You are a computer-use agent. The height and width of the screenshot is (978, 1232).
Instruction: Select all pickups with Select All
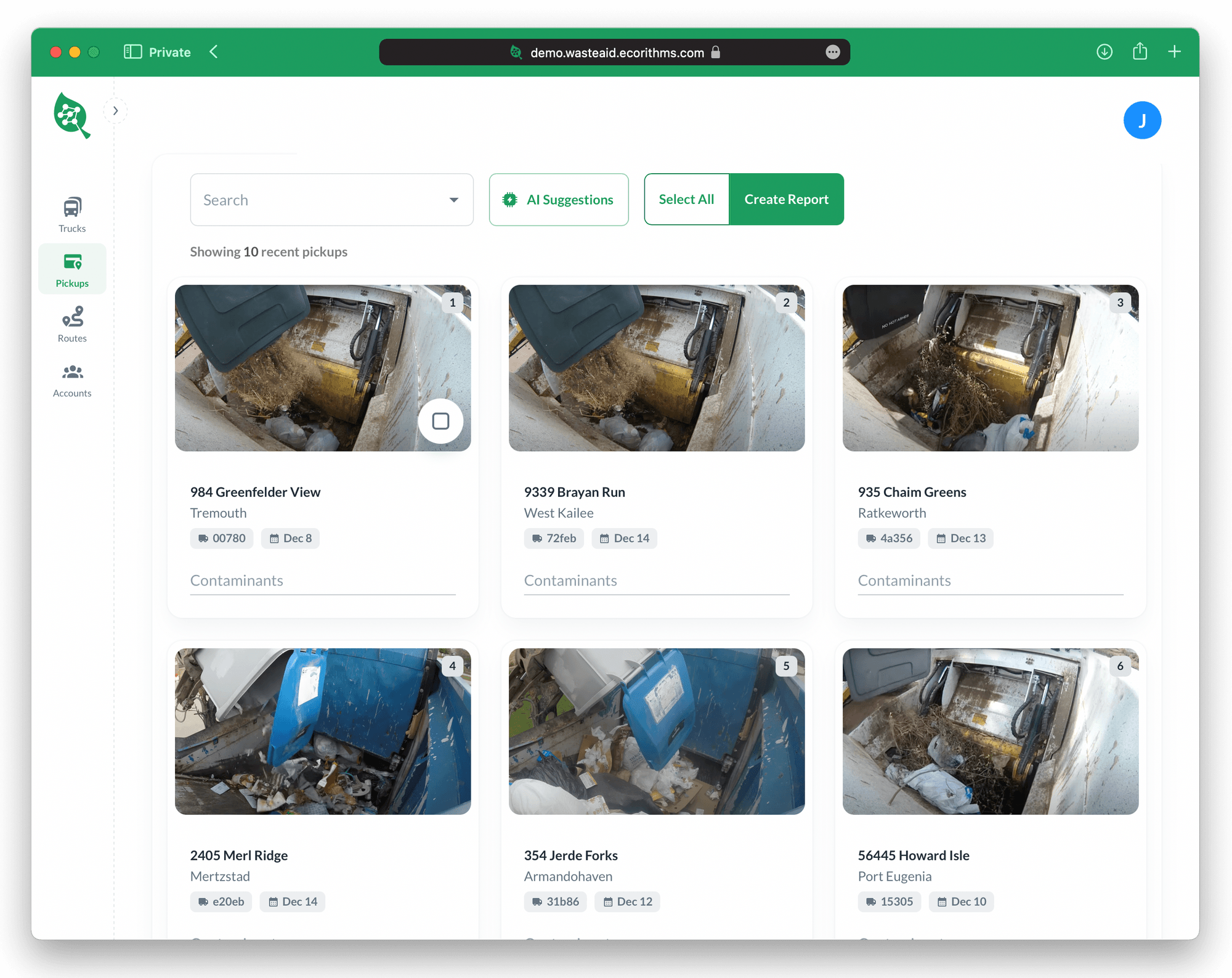686,199
